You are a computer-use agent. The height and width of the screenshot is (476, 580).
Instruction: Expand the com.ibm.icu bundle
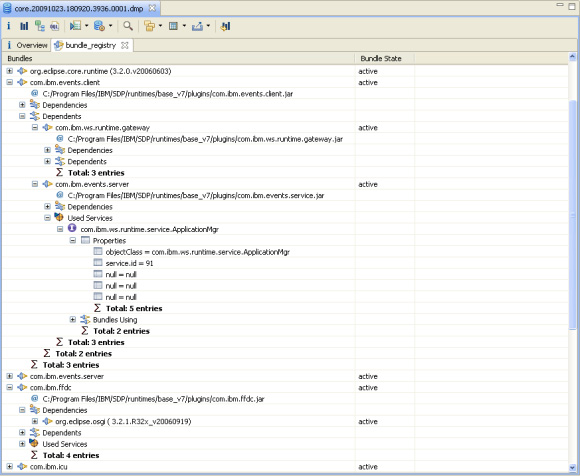(10, 467)
